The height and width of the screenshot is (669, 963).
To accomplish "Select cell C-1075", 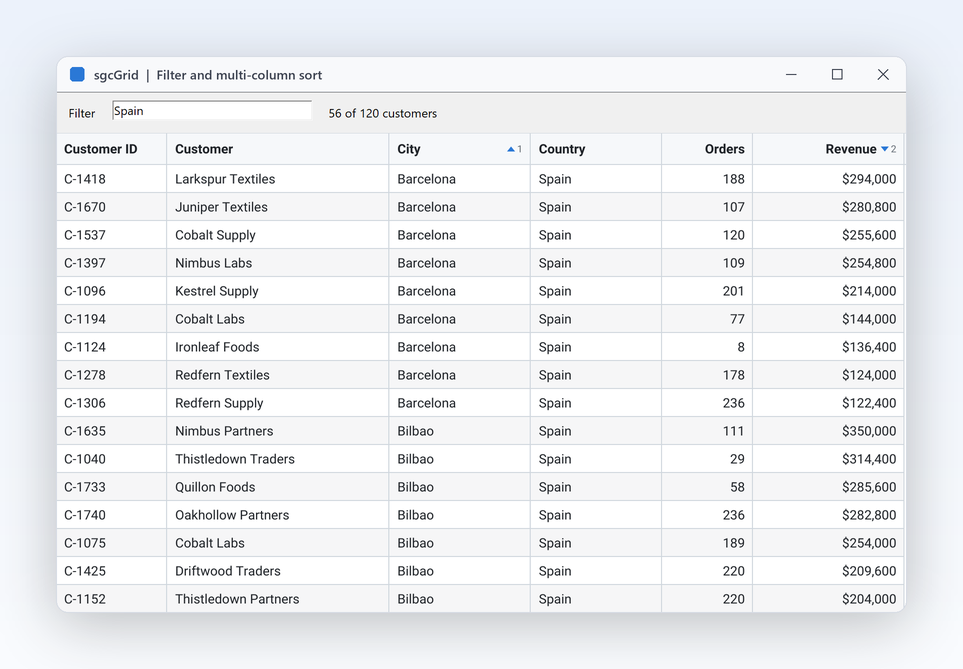I will [112, 543].
